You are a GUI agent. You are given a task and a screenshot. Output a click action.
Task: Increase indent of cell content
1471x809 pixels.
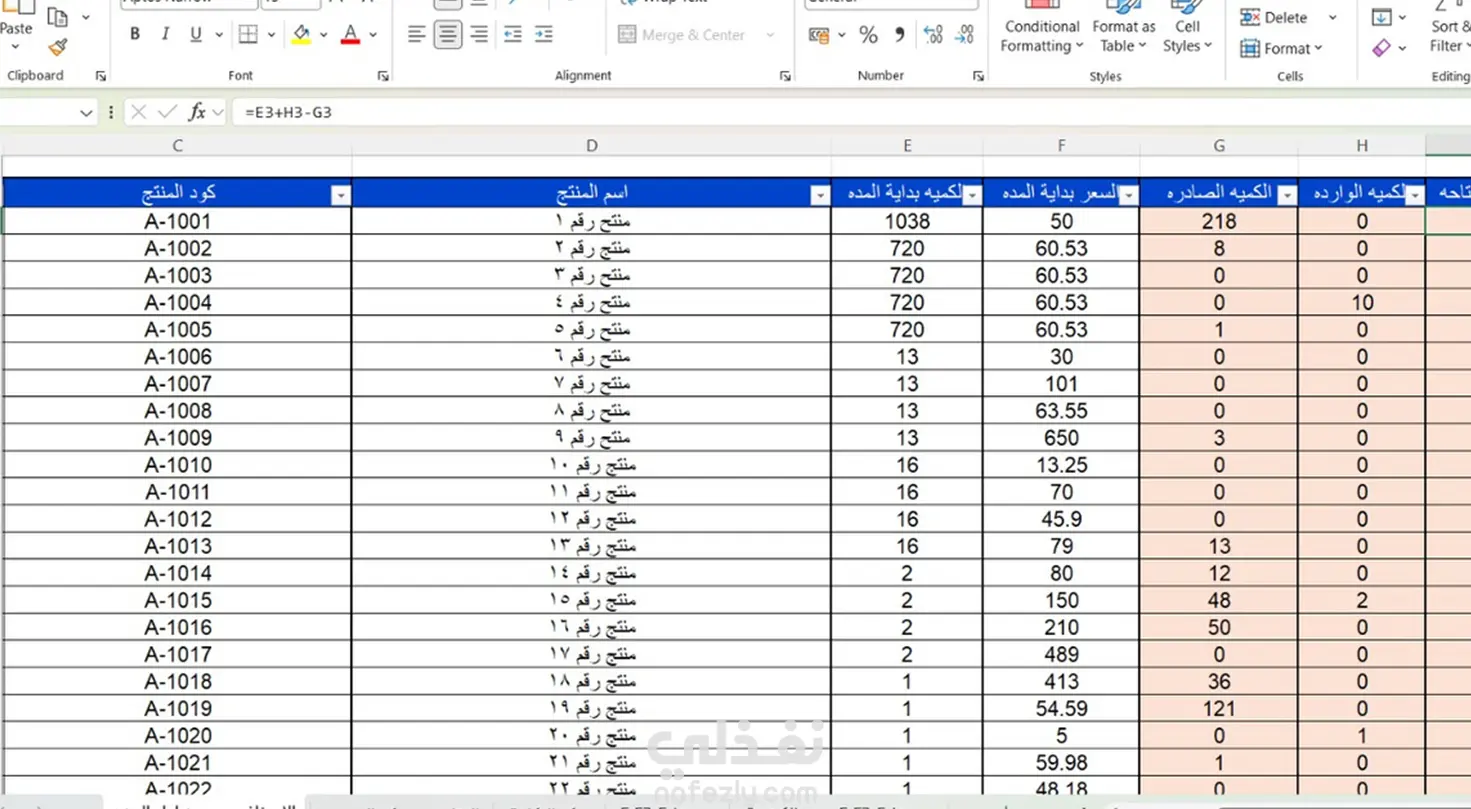pyautogui.click(x=544, y=35)
